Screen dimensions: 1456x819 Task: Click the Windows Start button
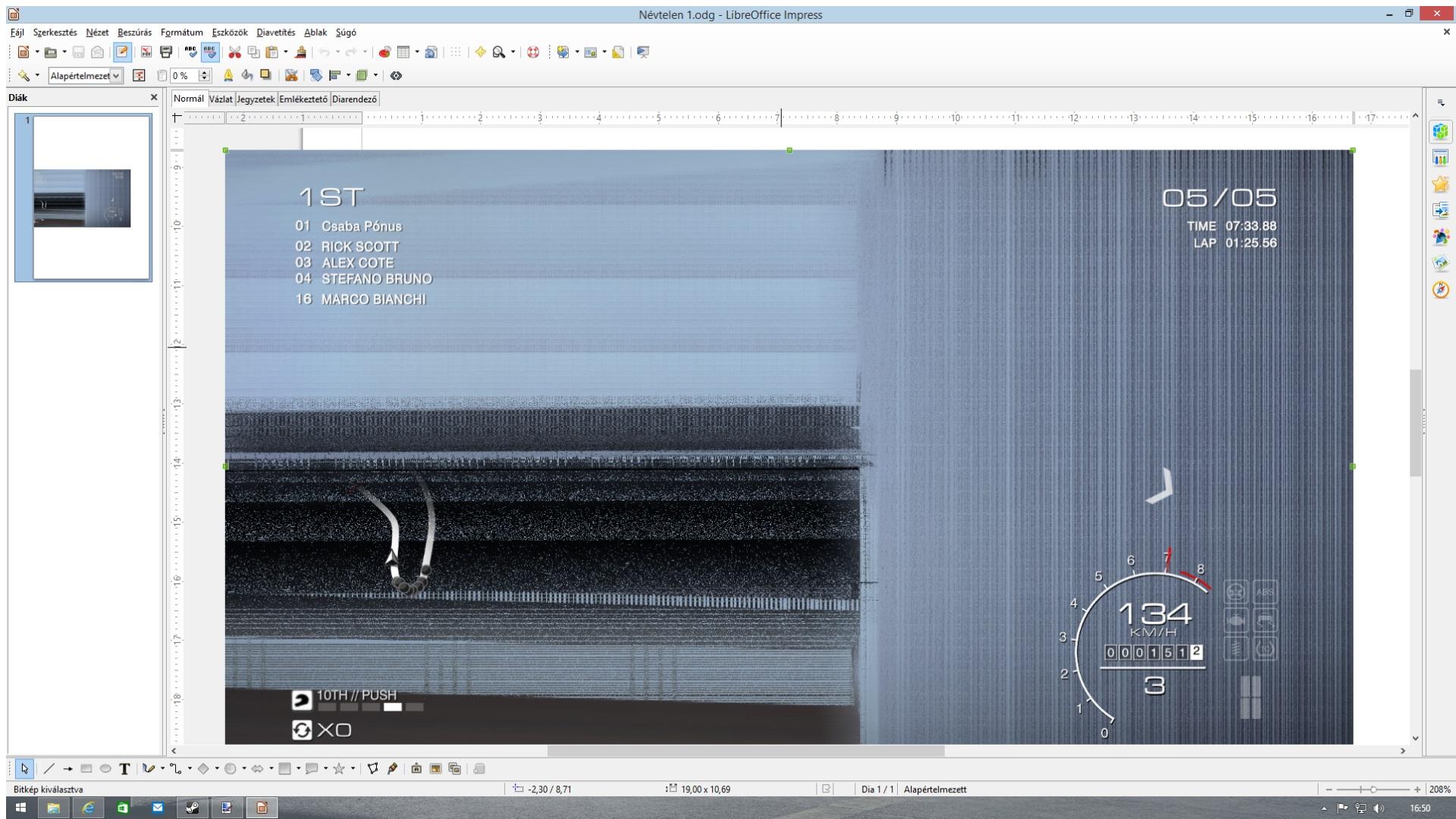[x=20, y=808]
